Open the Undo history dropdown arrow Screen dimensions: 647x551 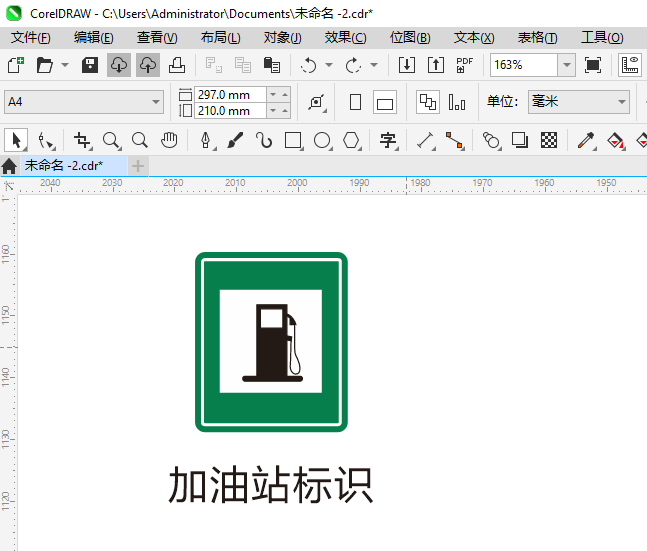(x=329, y=65)
